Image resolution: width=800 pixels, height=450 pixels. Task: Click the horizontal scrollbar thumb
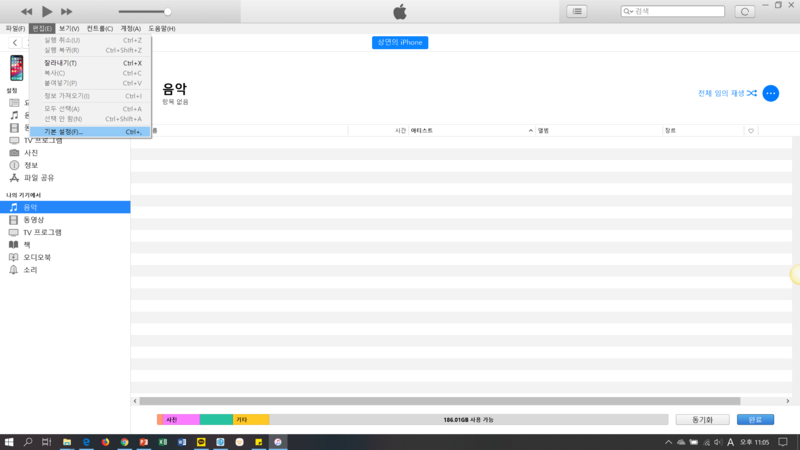440,401
